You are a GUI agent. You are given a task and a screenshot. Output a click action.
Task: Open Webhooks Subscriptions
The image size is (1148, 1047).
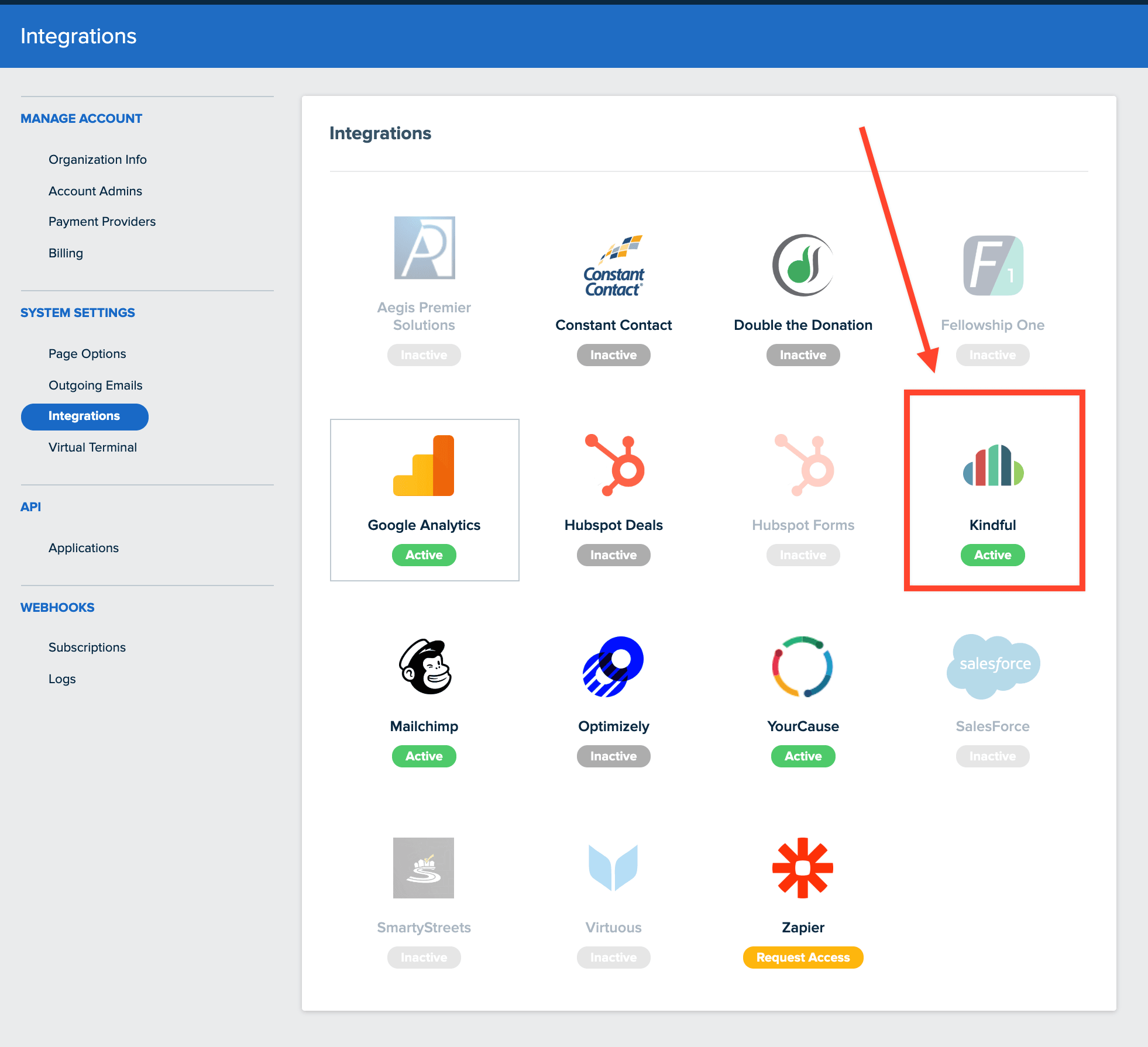point(87,648)
